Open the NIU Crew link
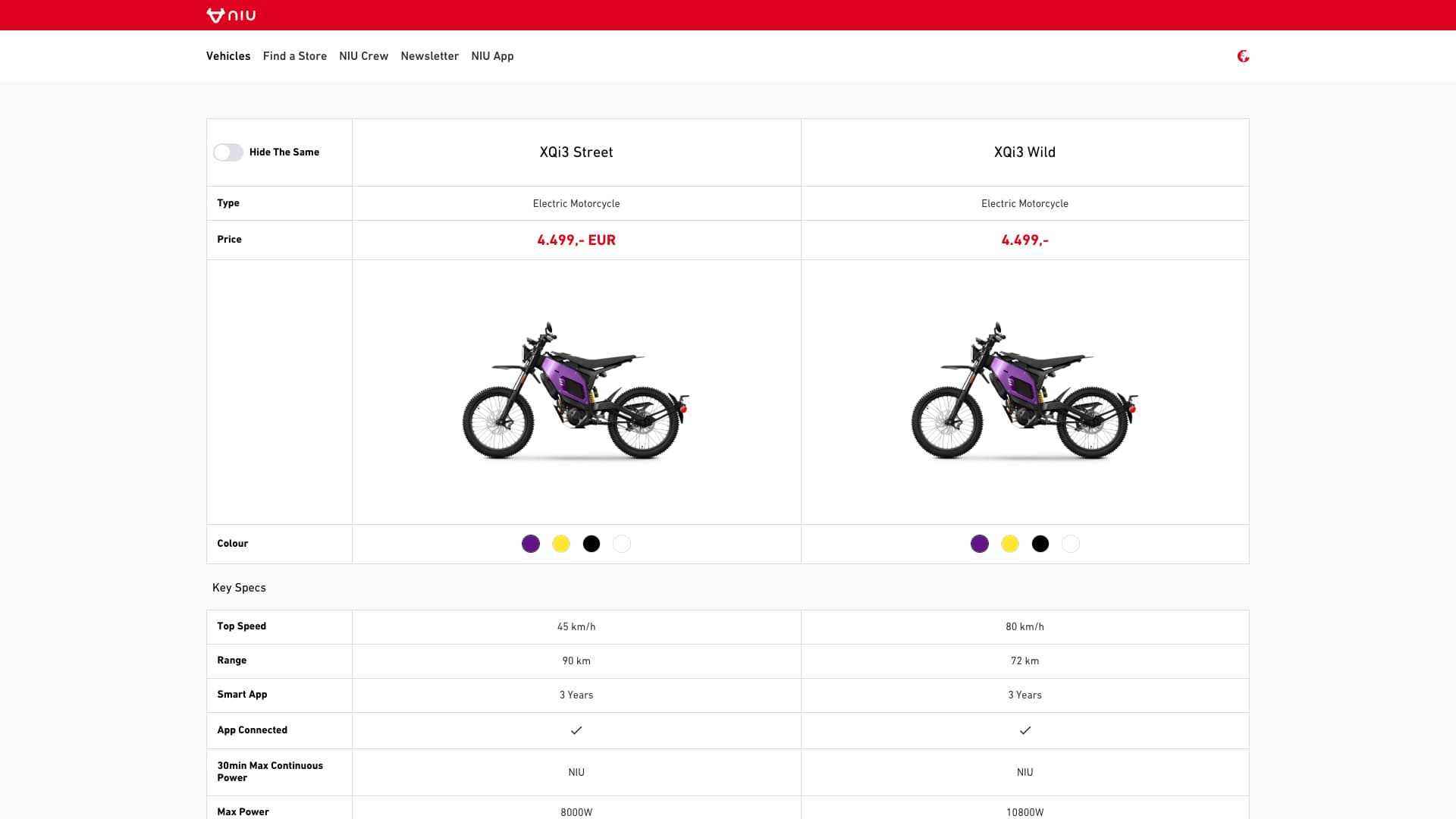 [363, 56]
